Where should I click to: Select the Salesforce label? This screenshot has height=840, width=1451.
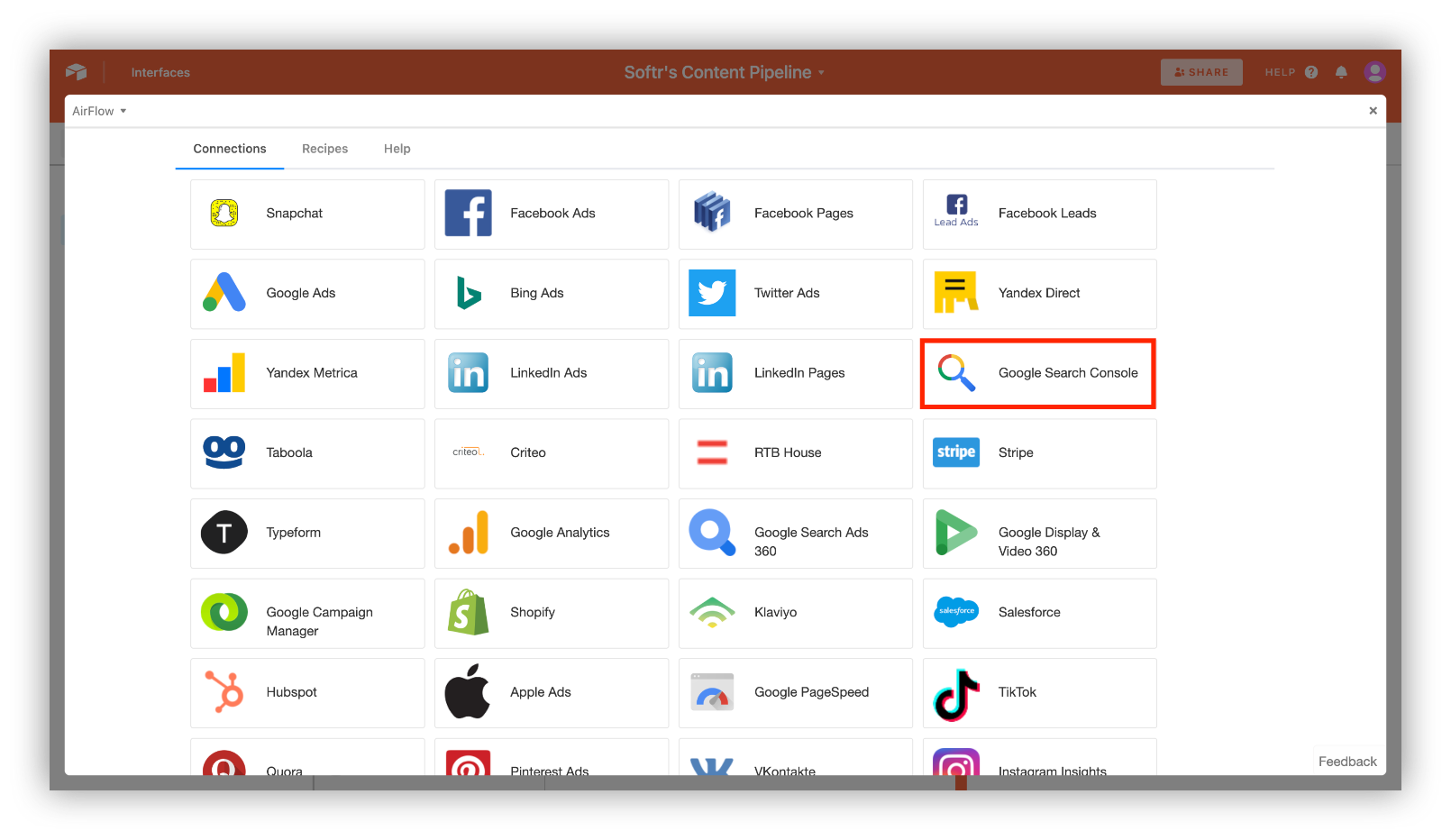click(x=1029, y=612)
